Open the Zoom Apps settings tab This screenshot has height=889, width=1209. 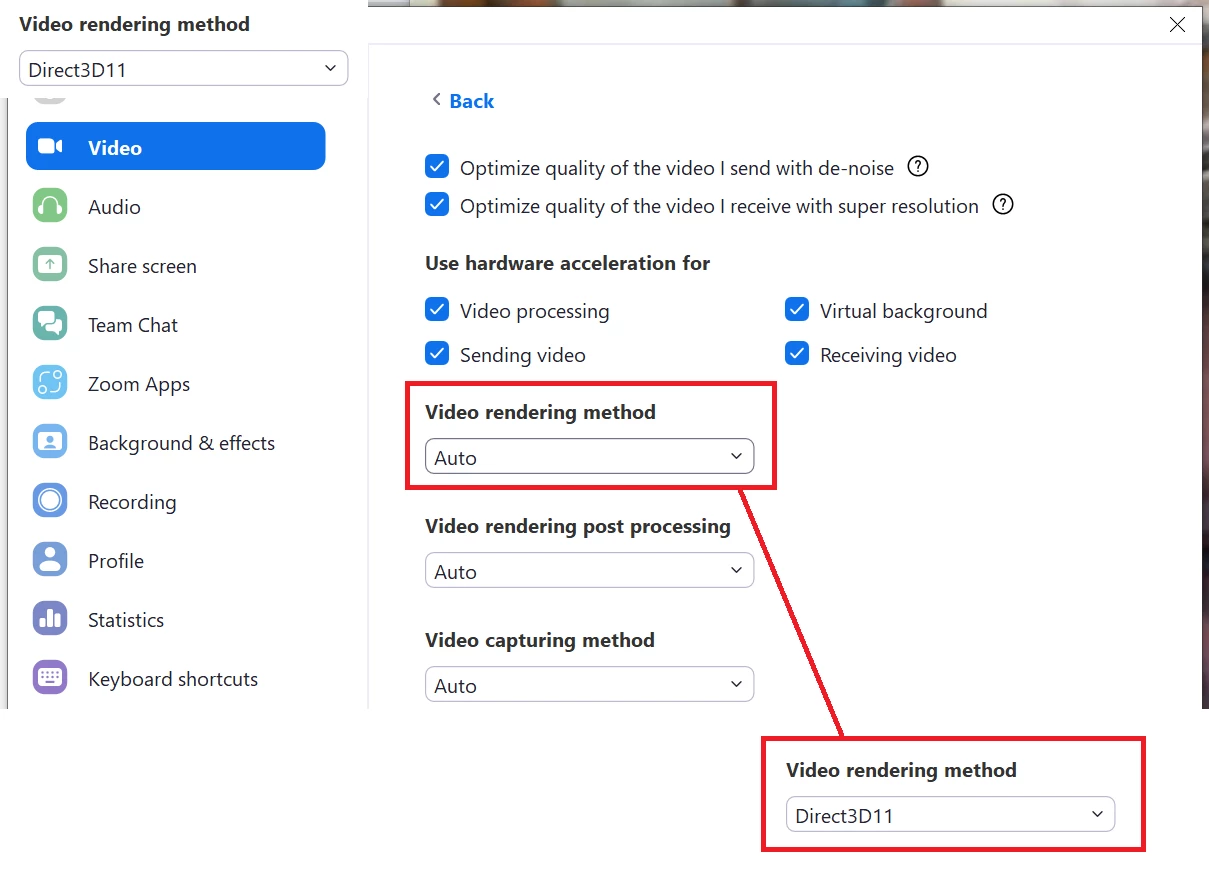(x=176, y=383)
